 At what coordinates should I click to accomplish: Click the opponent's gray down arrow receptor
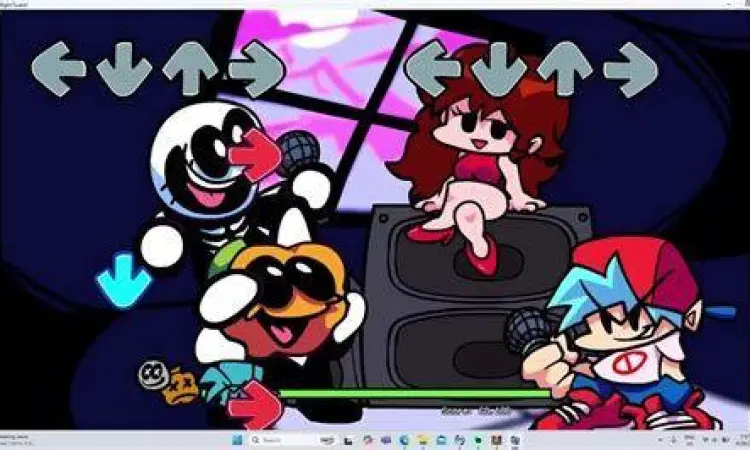point(124,70)
